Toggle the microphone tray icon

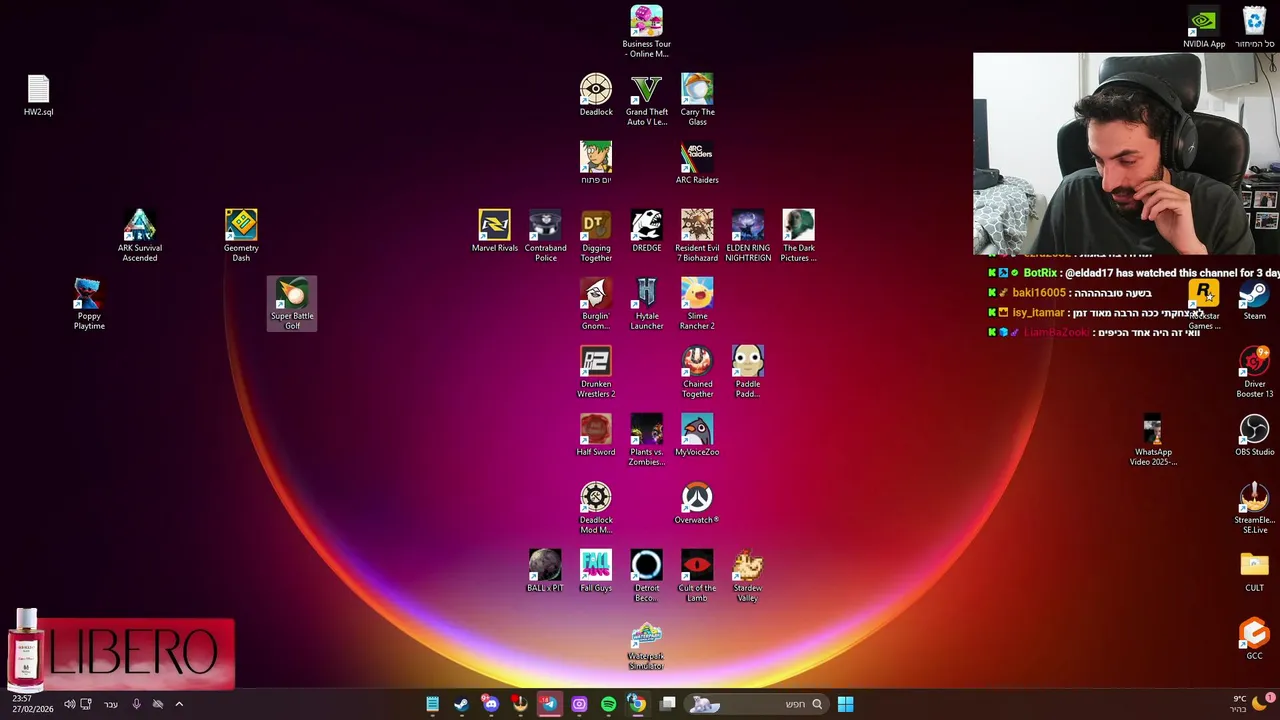pos(136,704)
